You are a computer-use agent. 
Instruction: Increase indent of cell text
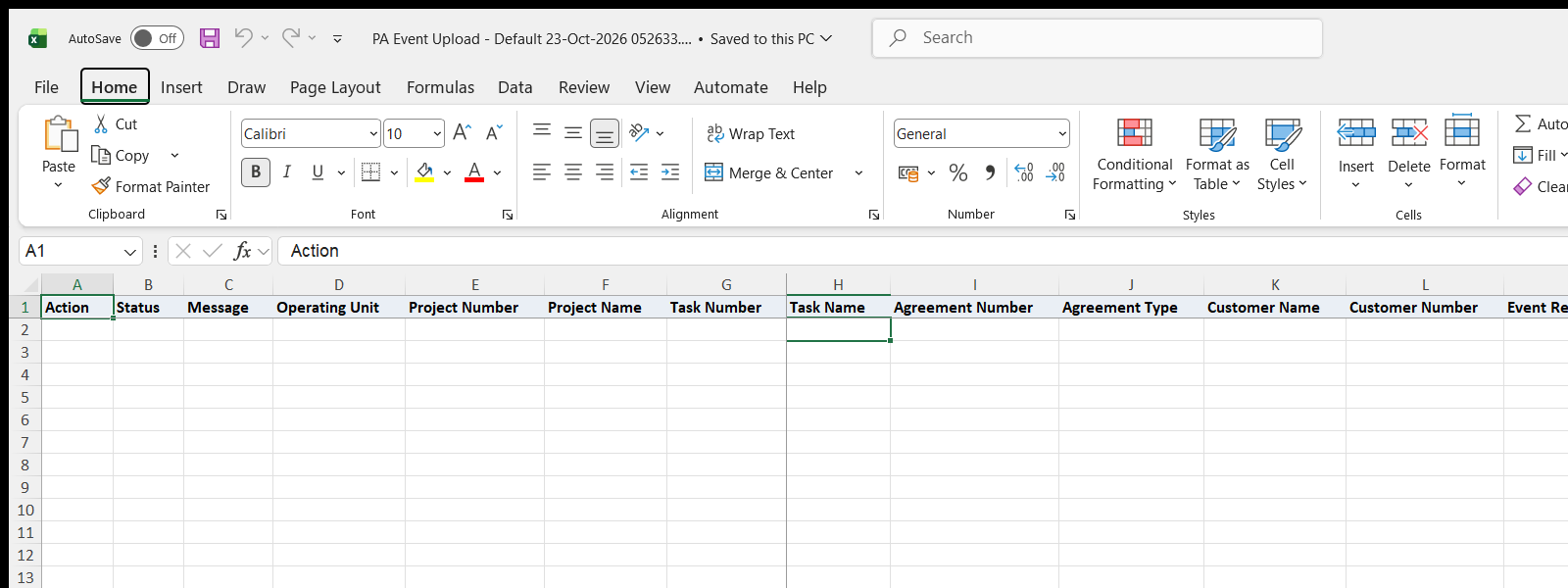pyautogui.click(x=670, y=172)
